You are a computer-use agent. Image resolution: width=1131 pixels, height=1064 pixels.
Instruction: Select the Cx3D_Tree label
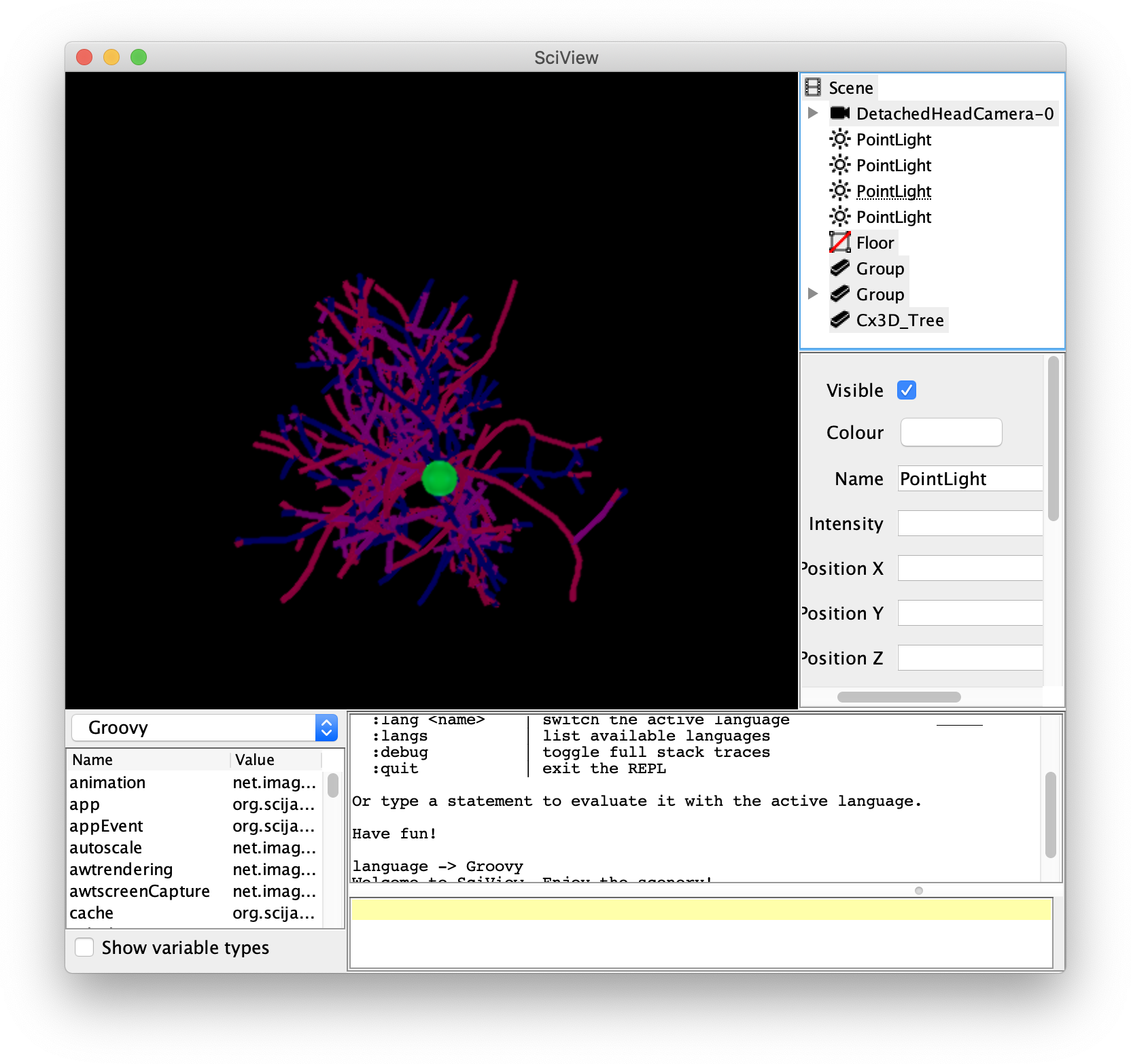point(900,320)
